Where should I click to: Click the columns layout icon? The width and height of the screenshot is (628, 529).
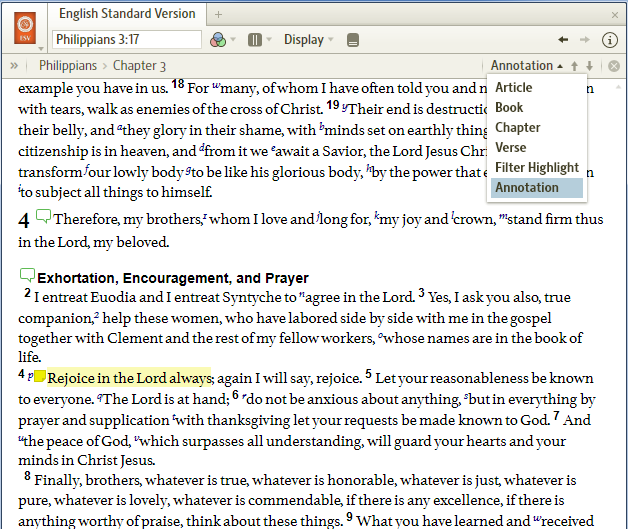(255, 40)
